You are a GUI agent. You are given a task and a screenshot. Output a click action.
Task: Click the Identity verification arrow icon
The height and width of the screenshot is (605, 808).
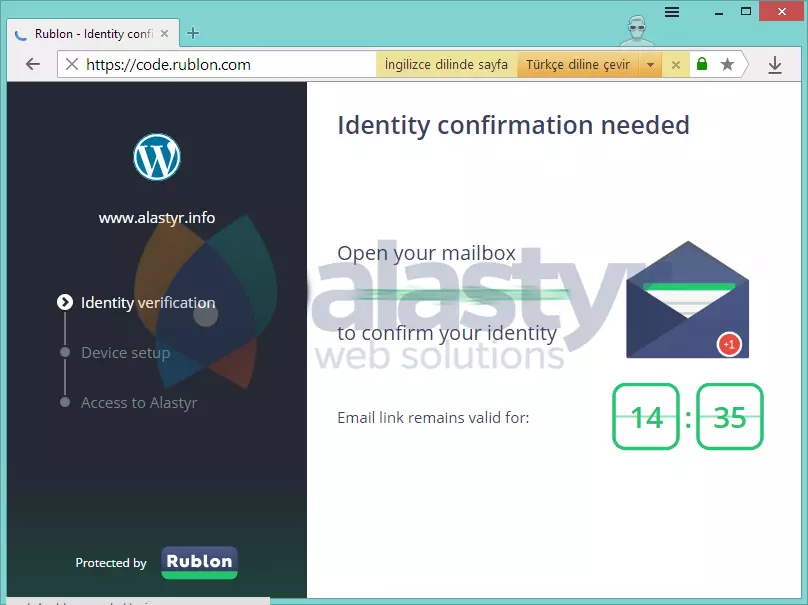click(x=65, y=302)
